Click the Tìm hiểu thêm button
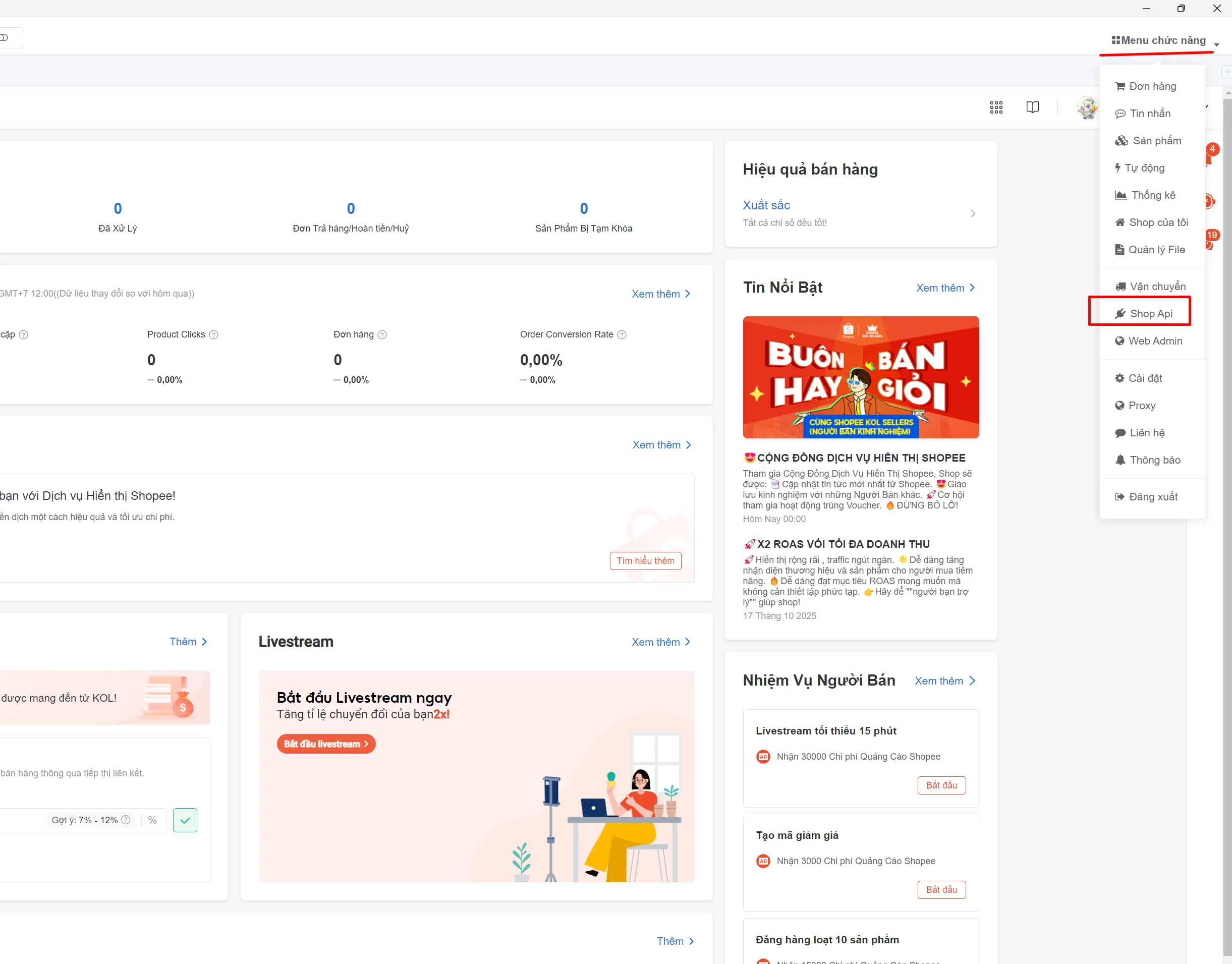The image size is (1232, 964). [x=645, y=561]
